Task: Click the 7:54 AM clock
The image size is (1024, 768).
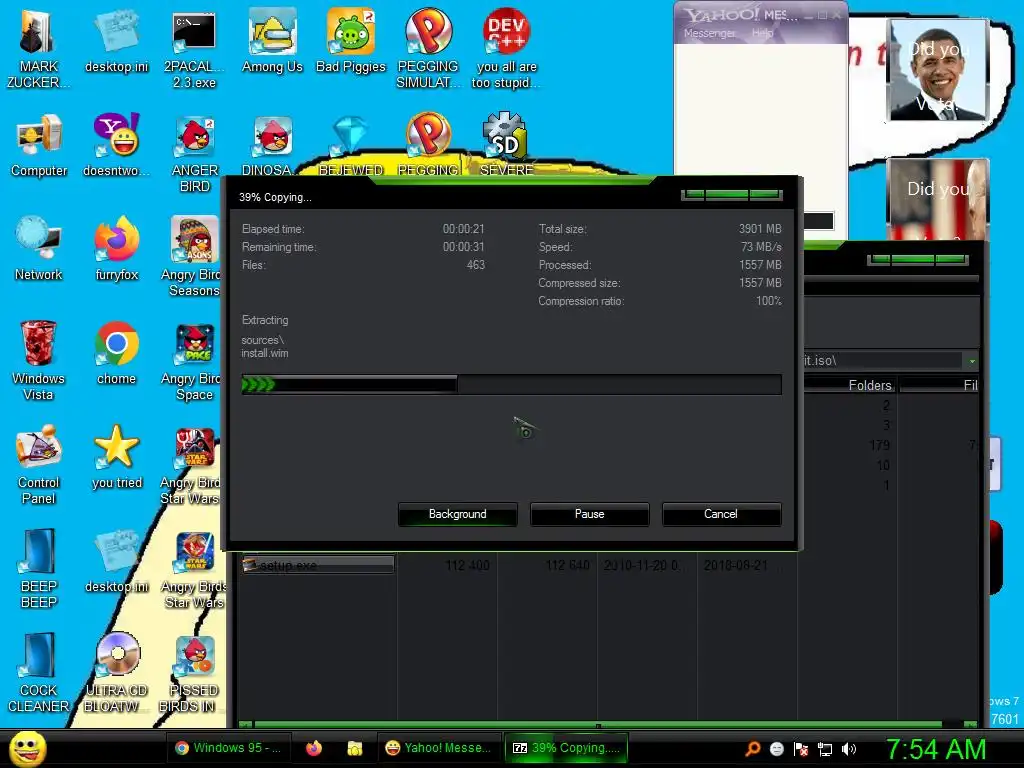Action: pyautogui.click(x=936, y=749)
